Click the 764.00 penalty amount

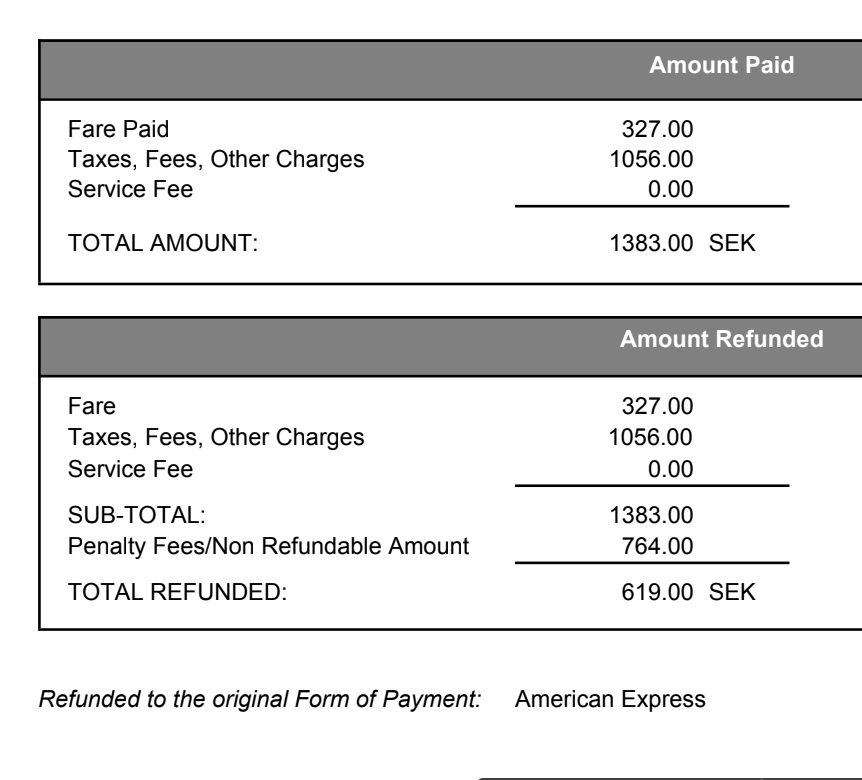[660, 546]
